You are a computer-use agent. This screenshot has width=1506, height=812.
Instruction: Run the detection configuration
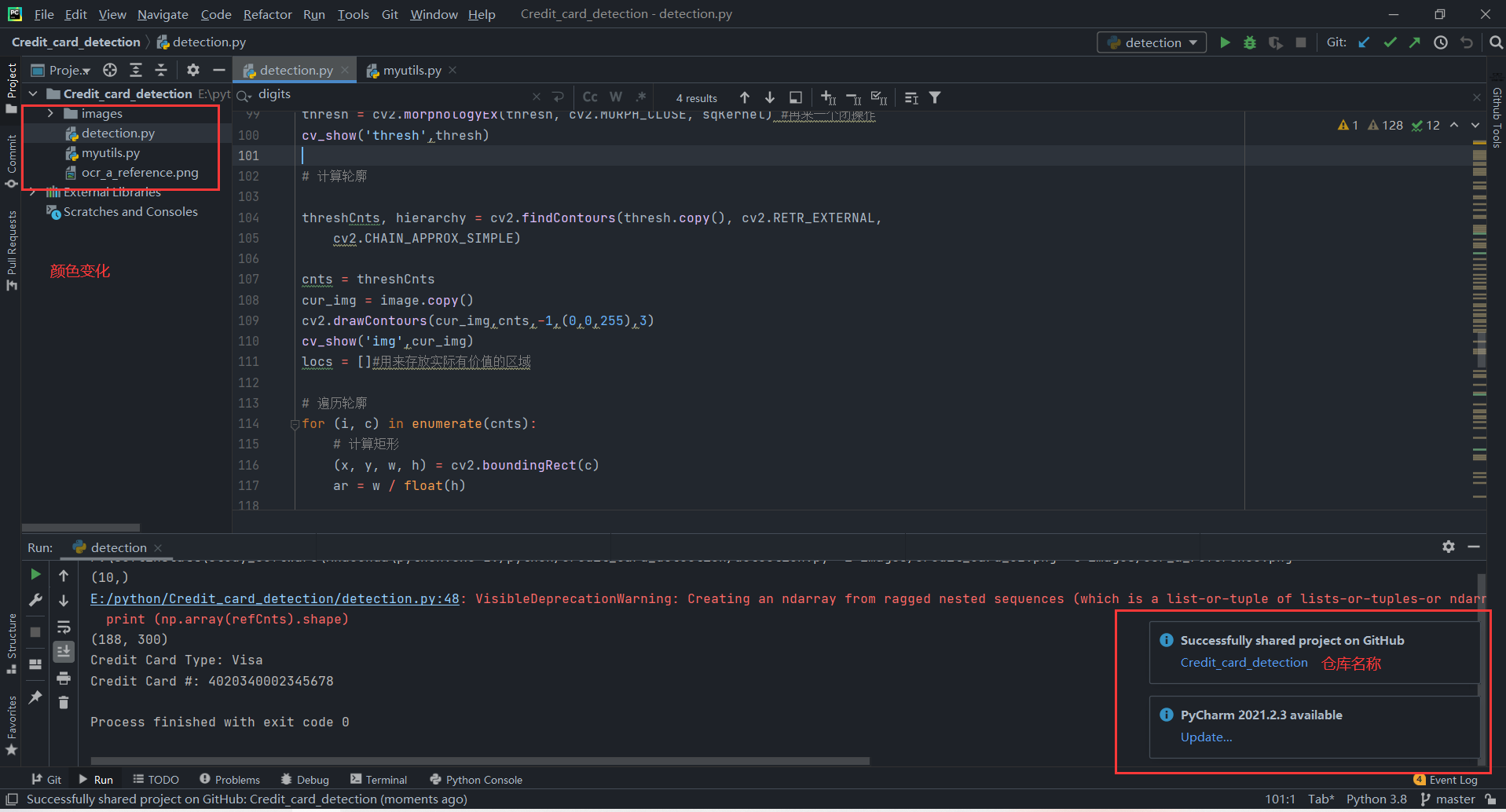click(x=1225, y=42)
